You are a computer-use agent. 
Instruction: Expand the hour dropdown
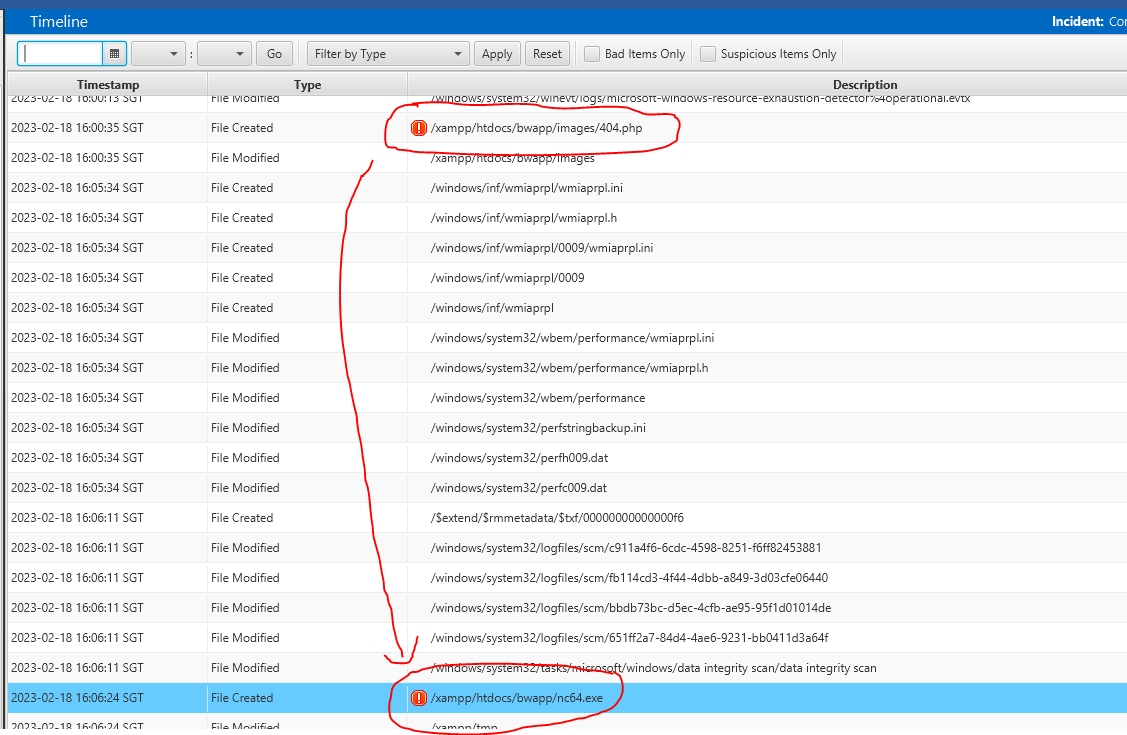(x=159, y=54)
